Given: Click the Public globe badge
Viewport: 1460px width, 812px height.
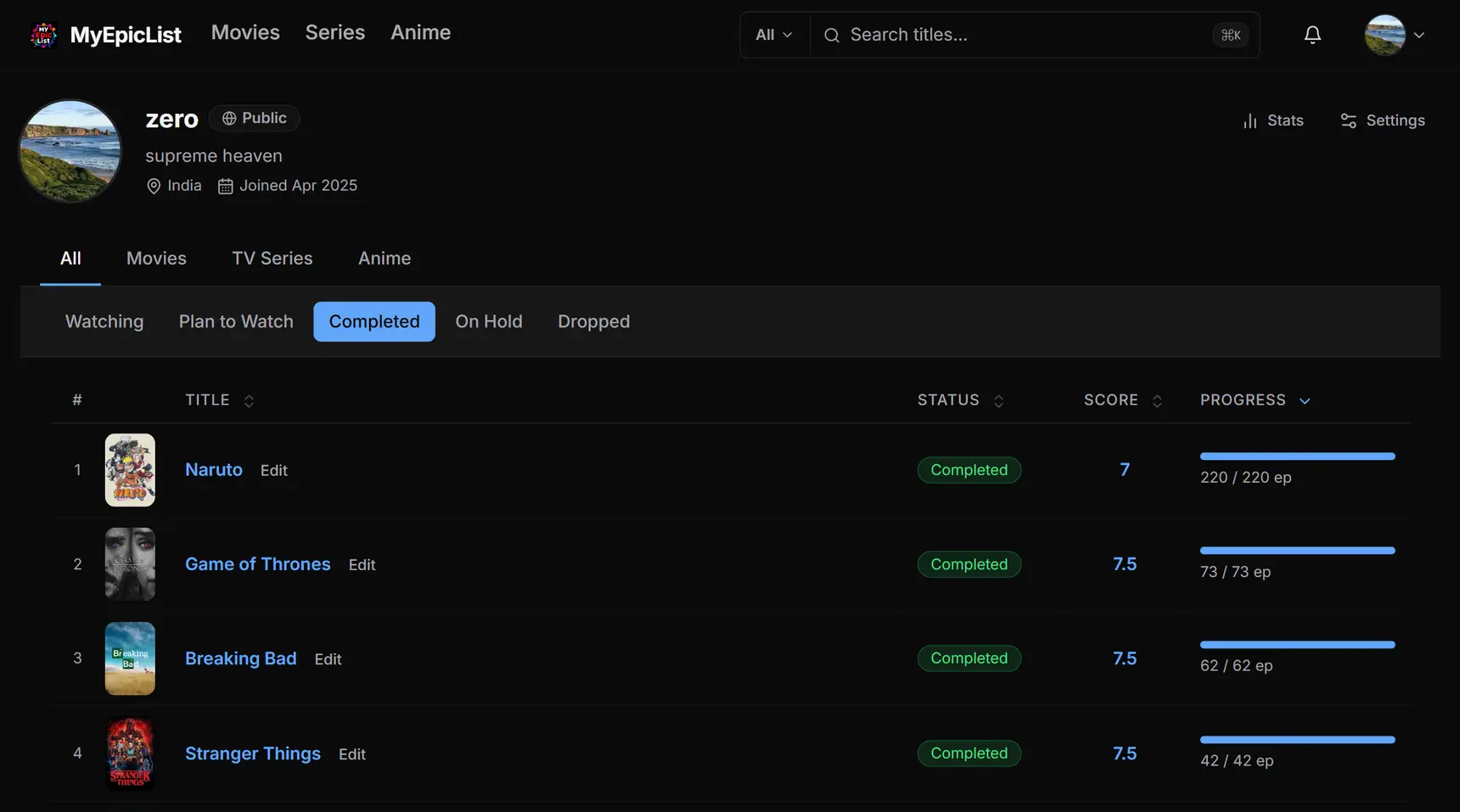Looking at the screenshot, I should point(255,118).
